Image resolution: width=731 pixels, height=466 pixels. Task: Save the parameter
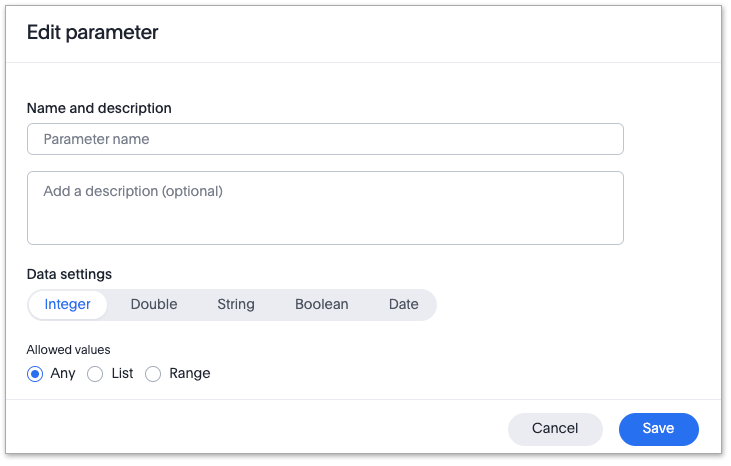[x=658, y=429]
